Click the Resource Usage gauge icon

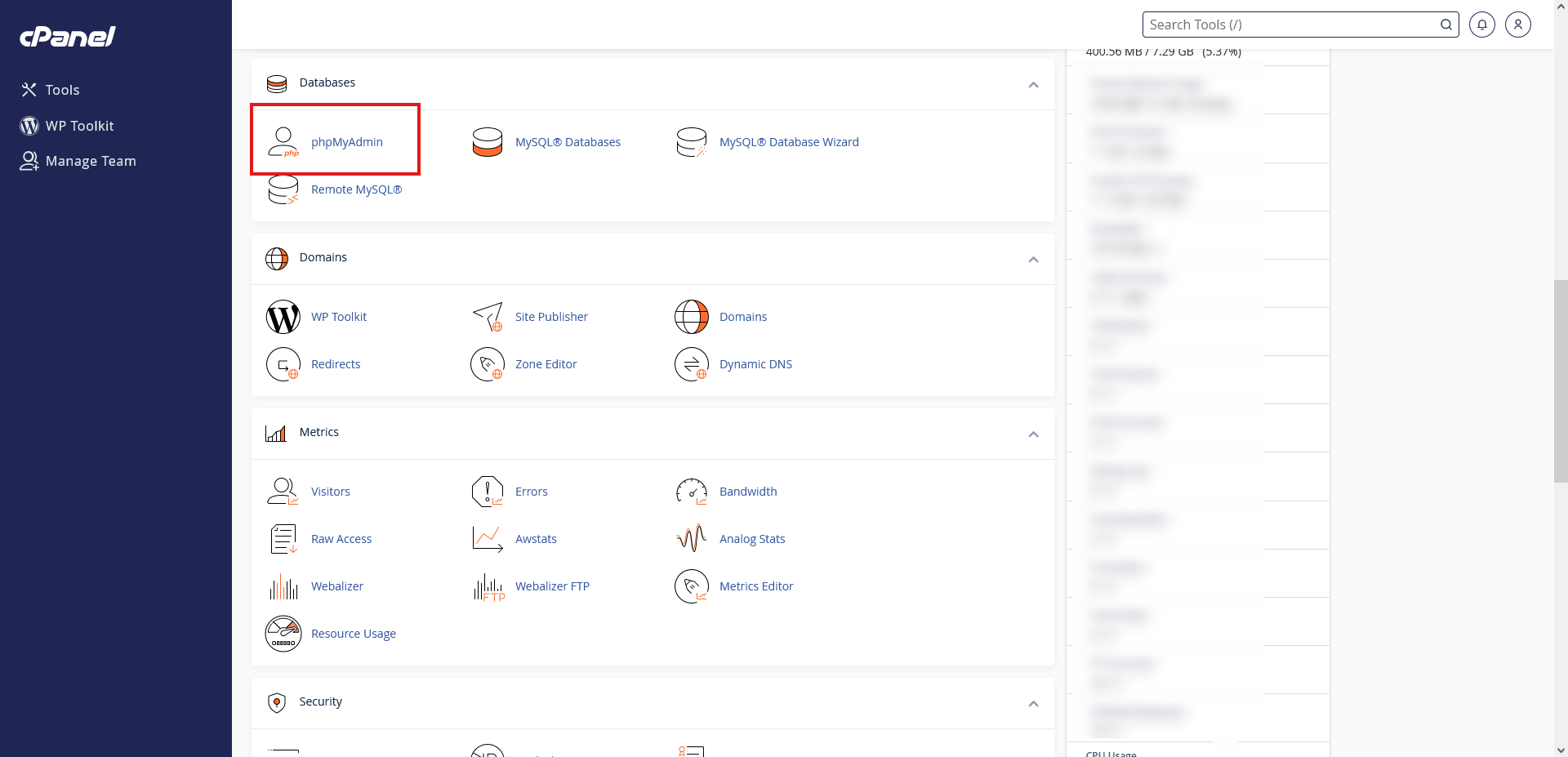coord(283,634)
